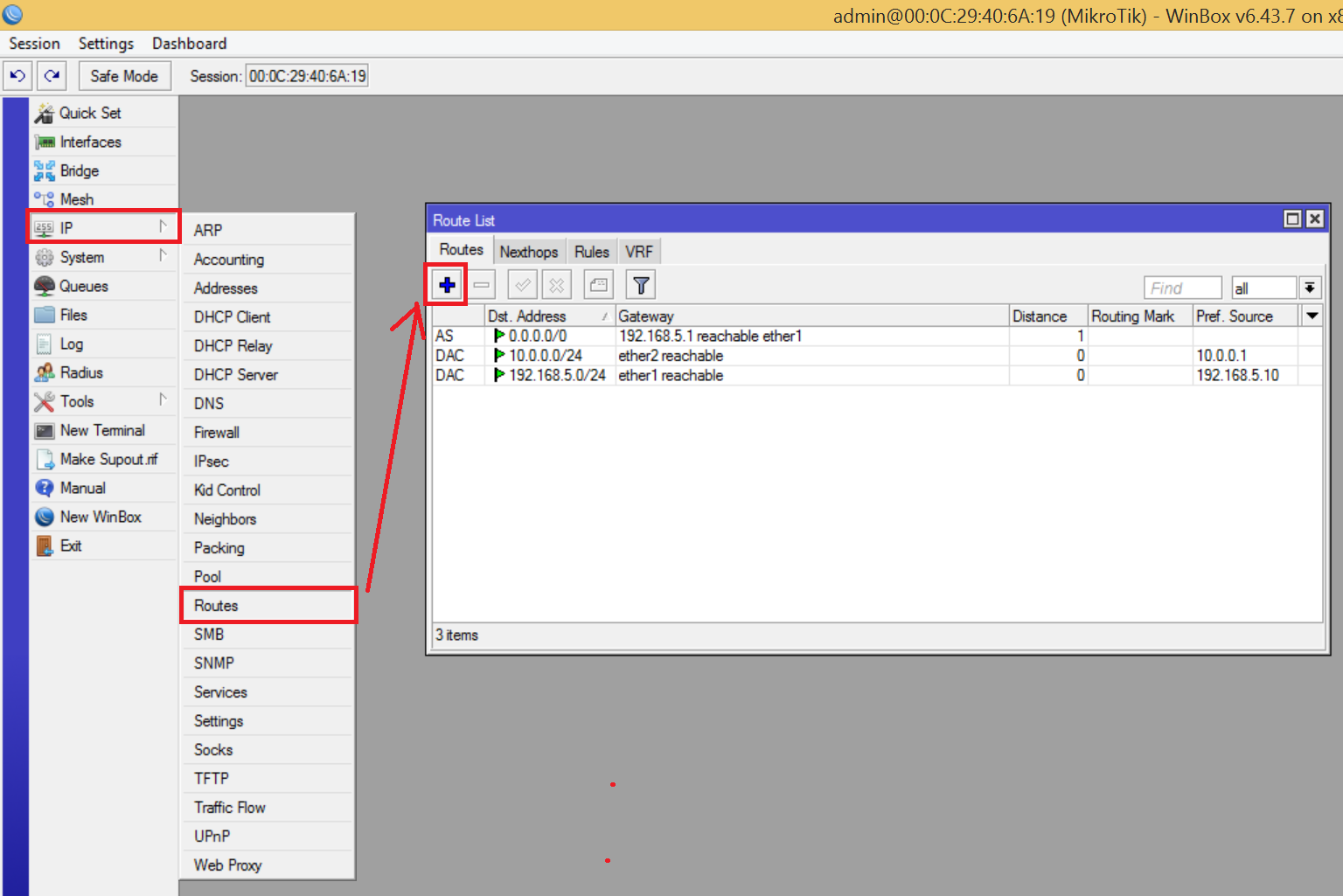Click the Comment toolbar icon
This screenshot has width=1343, height=896.
[x=598, y=285]
